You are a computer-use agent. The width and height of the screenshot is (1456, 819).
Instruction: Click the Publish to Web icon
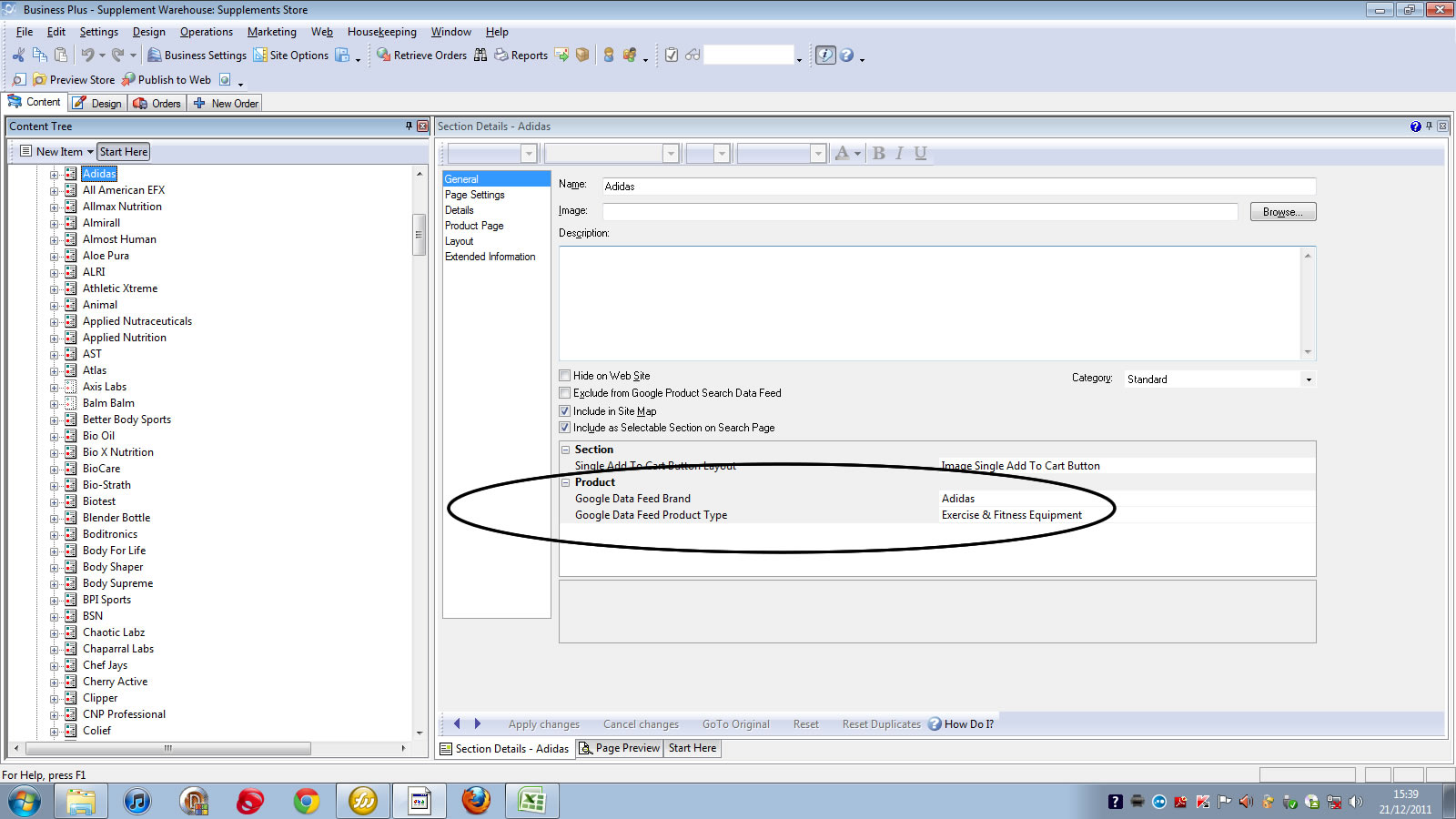click(129, 80)
